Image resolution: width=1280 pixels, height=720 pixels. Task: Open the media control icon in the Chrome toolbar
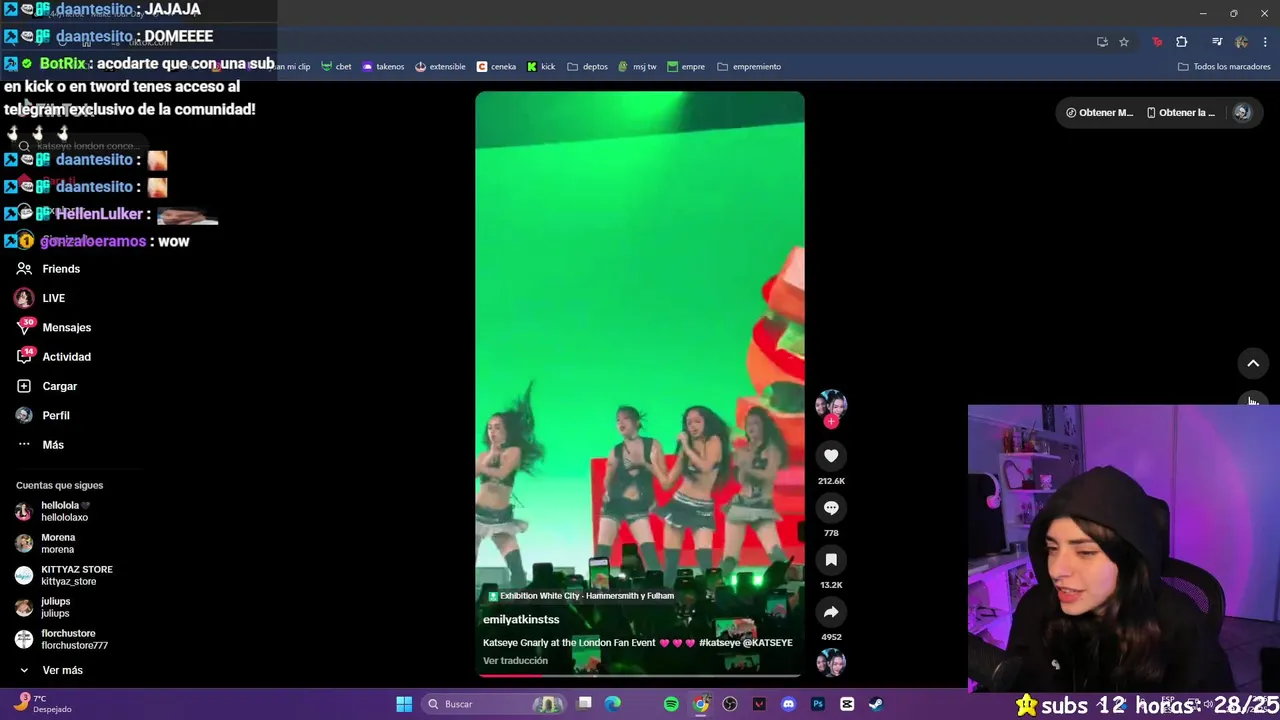(x=1217, y=42)
